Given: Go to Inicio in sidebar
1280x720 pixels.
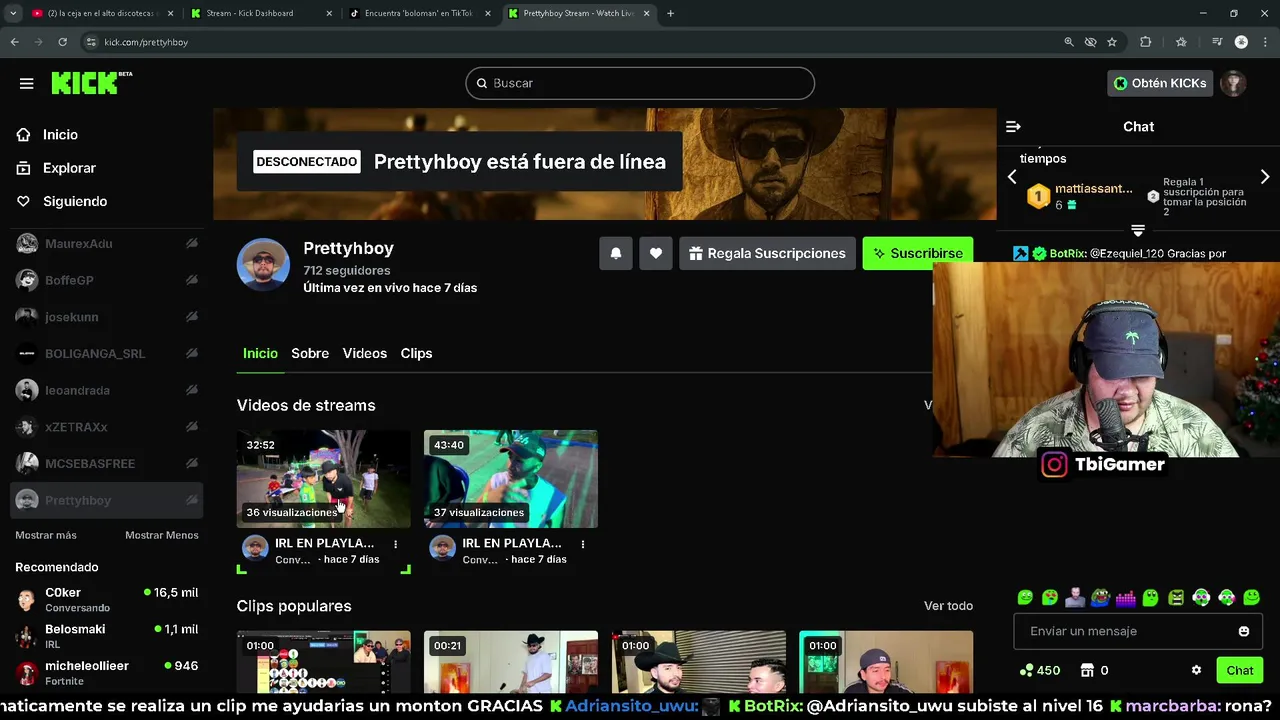Looking at the screenshot, I should click(60, 135).
